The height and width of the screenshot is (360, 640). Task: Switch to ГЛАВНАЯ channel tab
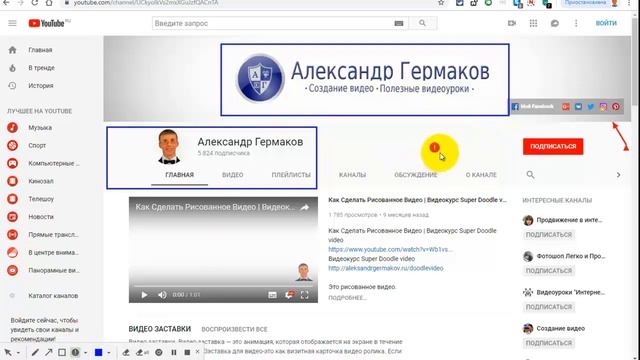[179, 175]
